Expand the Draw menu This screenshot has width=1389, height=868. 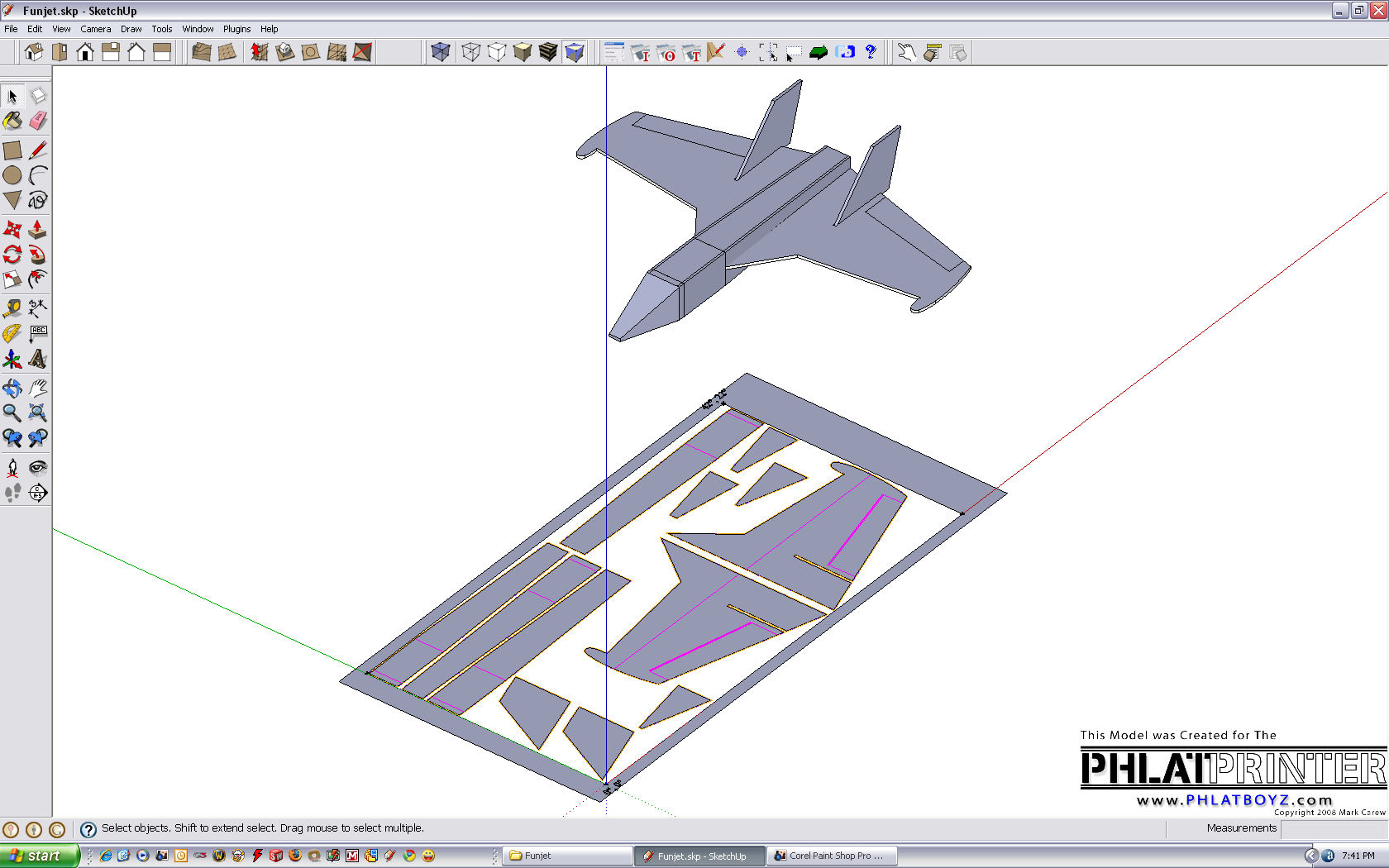tap(131, 29)
